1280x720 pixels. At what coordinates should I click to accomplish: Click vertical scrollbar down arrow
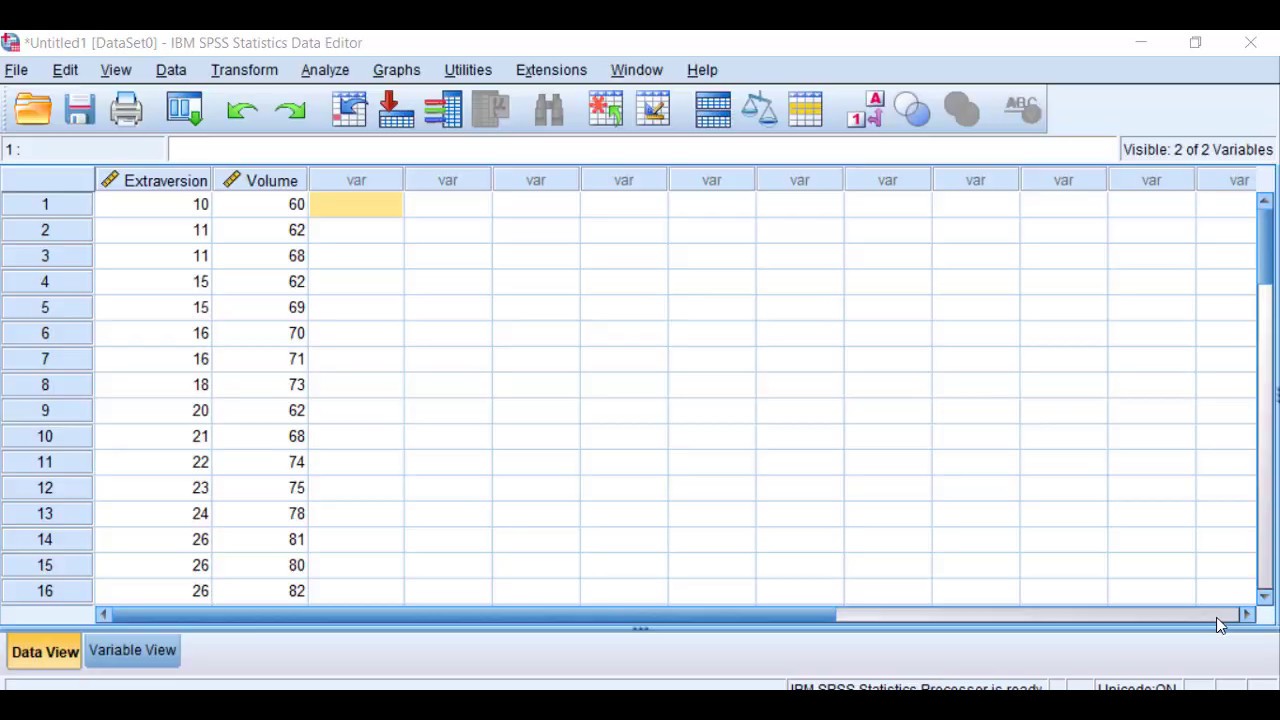click(1265, 597)
